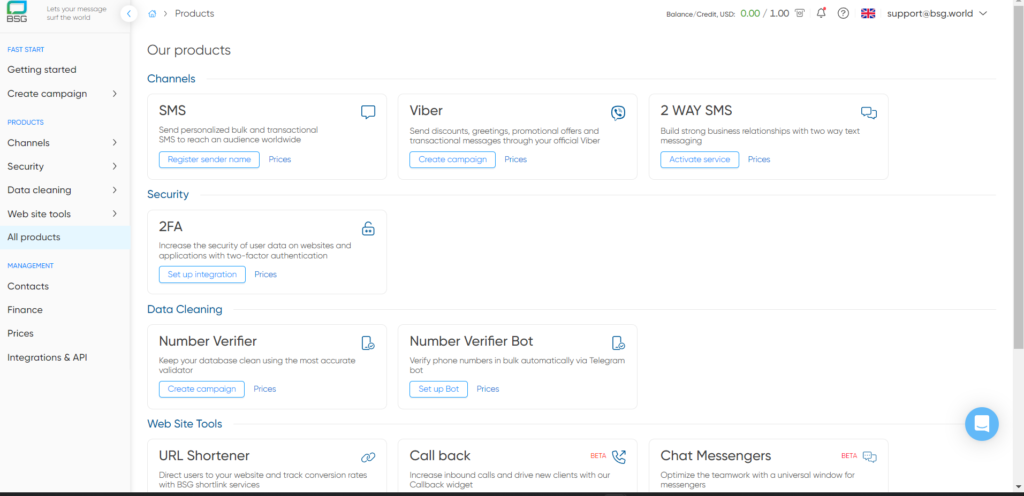The height and width of the screenshot is (496, 1024).
Task: Click the Number Verifier phone-check icon
Action: point(368,343)
